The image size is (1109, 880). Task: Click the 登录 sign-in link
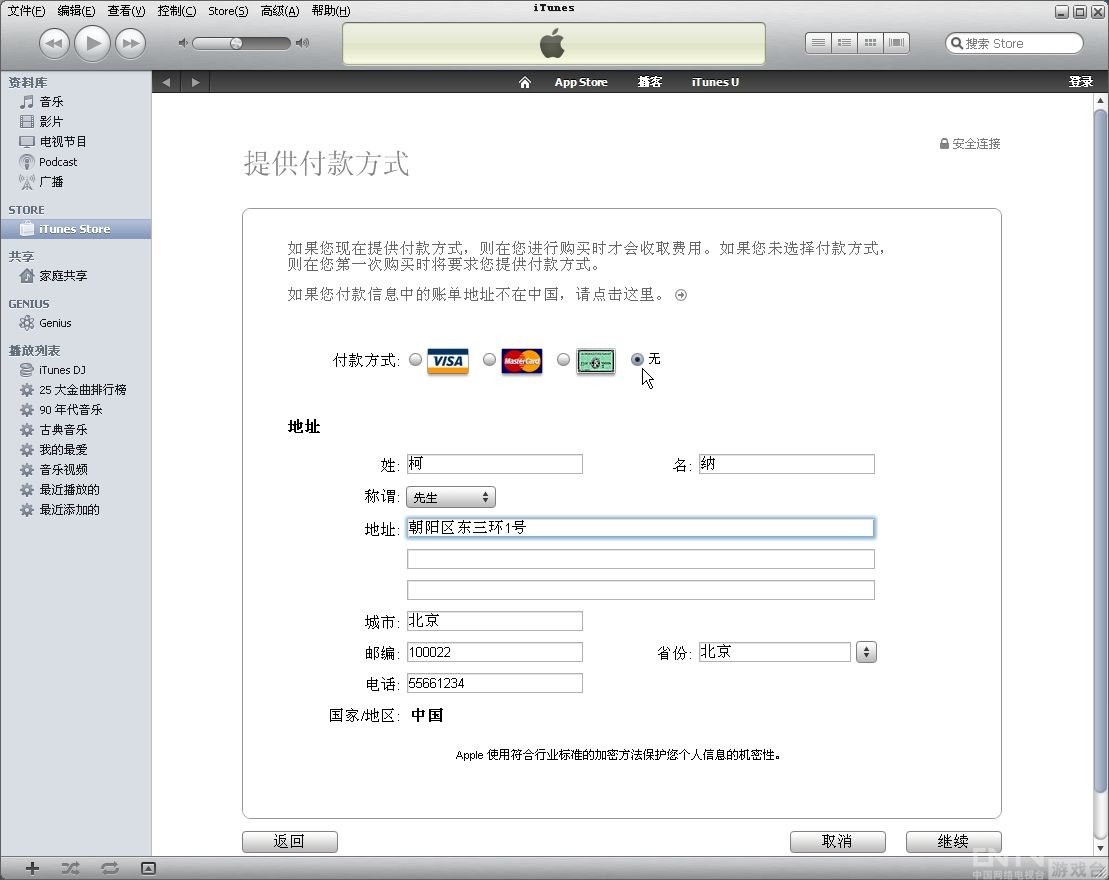coord(1081,82)
